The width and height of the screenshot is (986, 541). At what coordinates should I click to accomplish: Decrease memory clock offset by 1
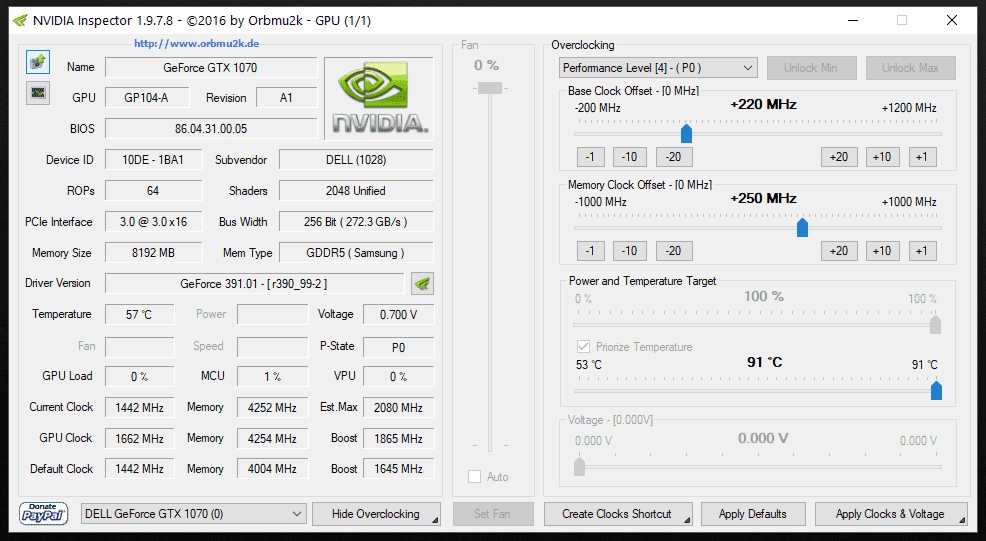(590, 251)
